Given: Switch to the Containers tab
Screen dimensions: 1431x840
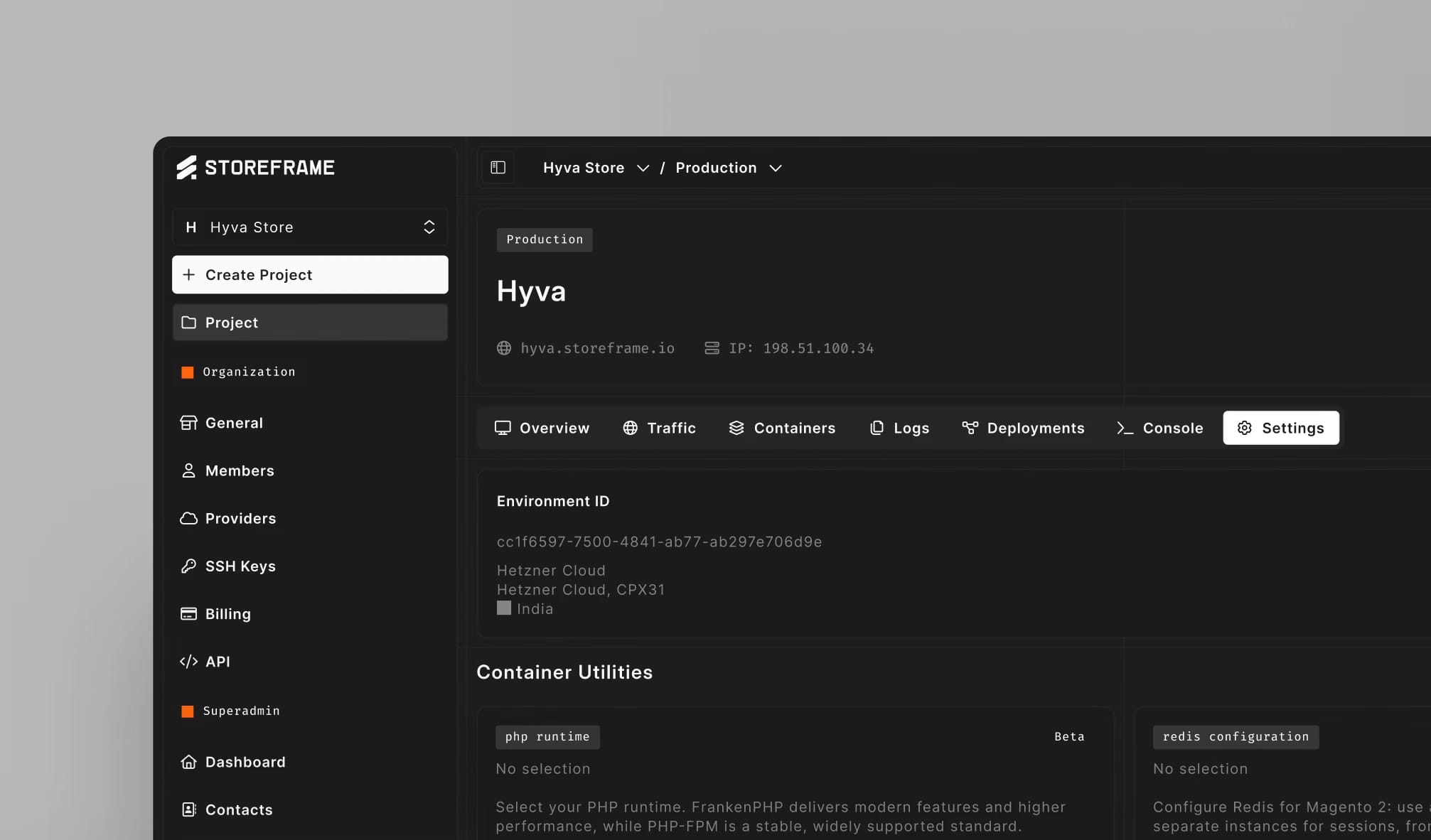Looking at the screenshot, I should pos(782,428).
